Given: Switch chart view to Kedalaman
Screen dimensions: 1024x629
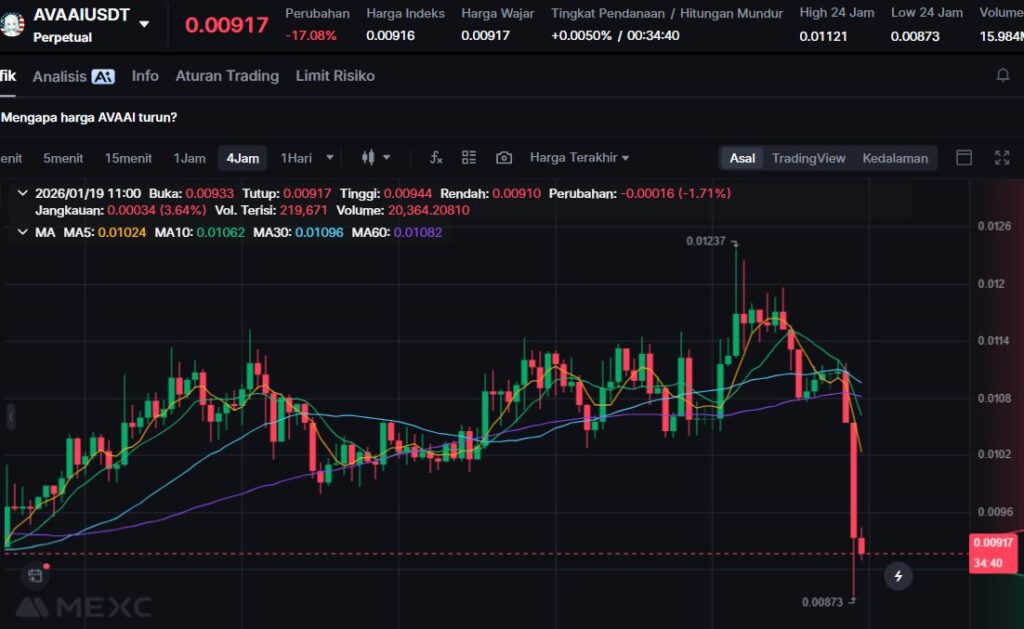Looking at the screenshot, I should tap(895, 158).
